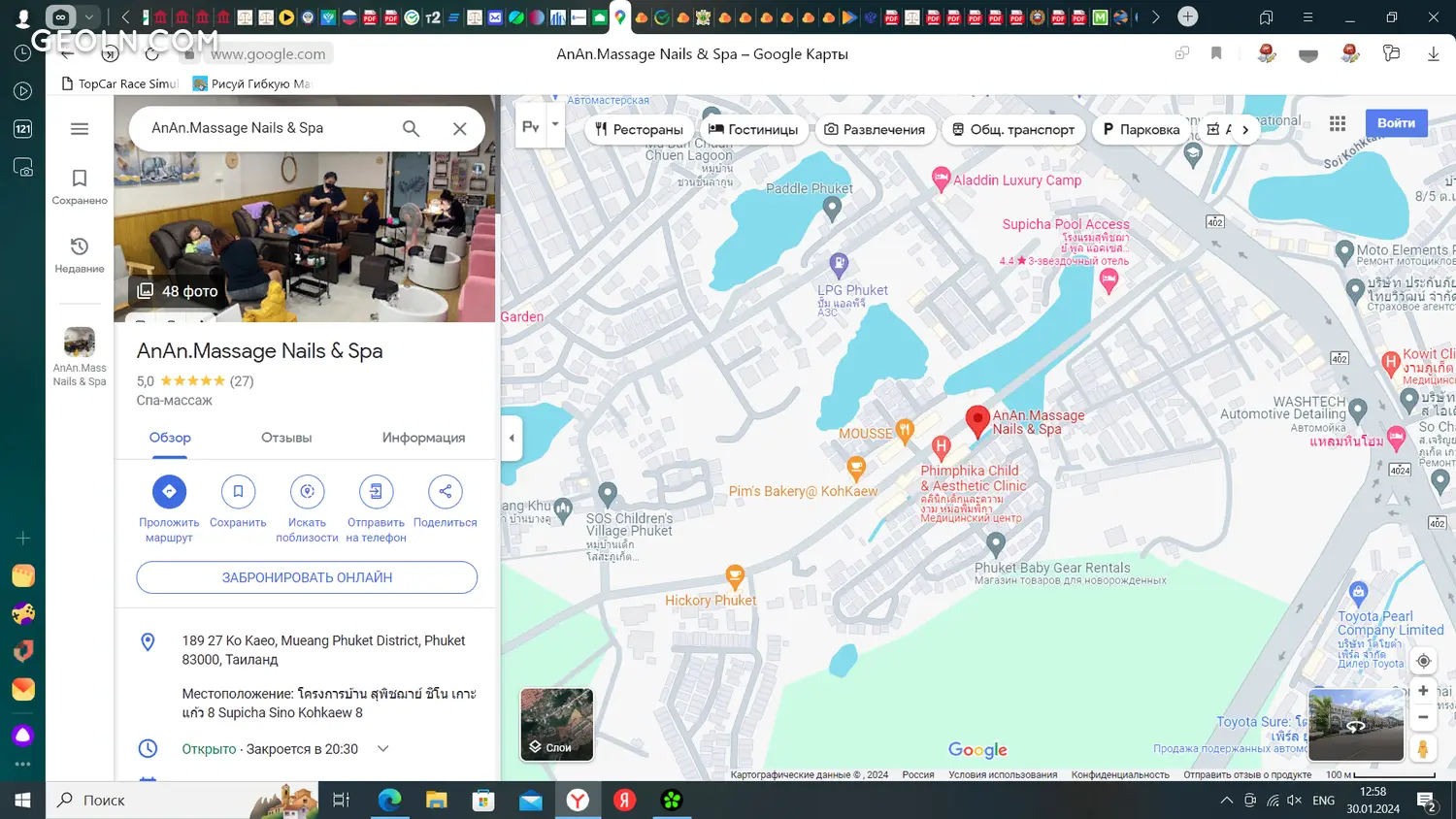Click the magnifier search icon in search box
1456x819 pixels.
[x=411, y=128]
